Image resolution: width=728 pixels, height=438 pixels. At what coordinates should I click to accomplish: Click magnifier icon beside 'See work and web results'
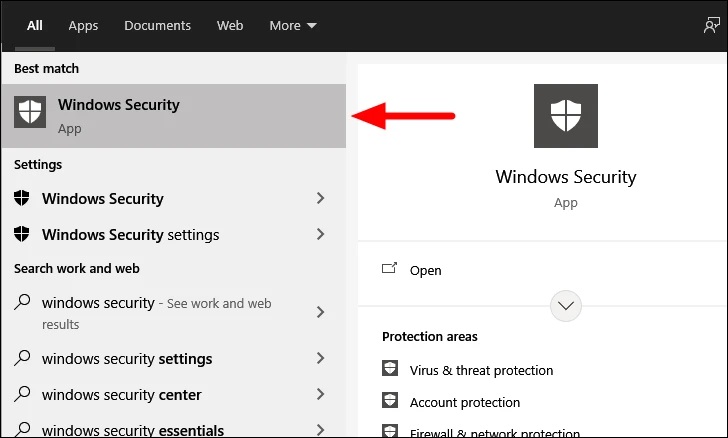tap(22, 302)
